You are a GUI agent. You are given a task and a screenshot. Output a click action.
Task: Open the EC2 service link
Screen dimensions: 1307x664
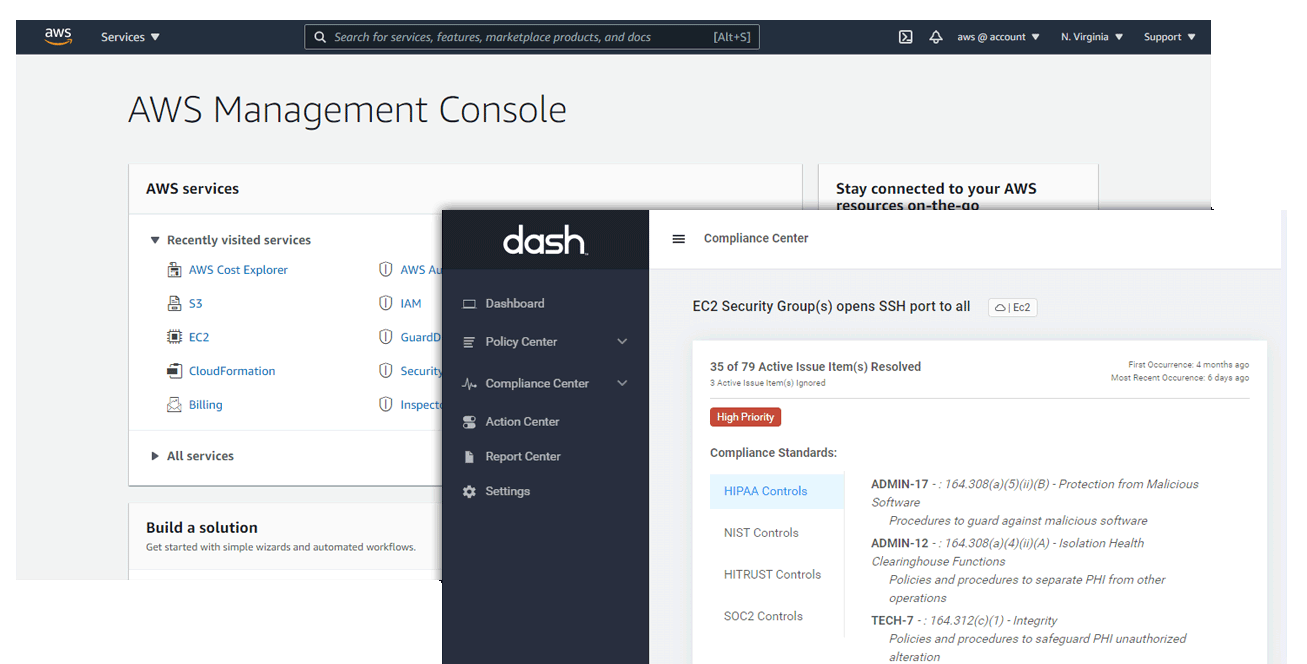coord(199,337)
